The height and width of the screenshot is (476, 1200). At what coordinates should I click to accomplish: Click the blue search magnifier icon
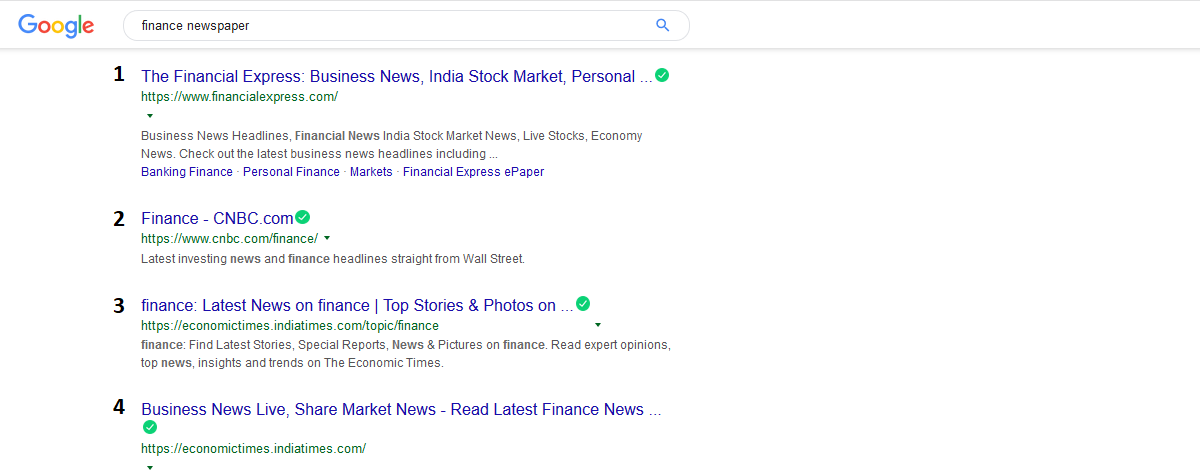662,26
